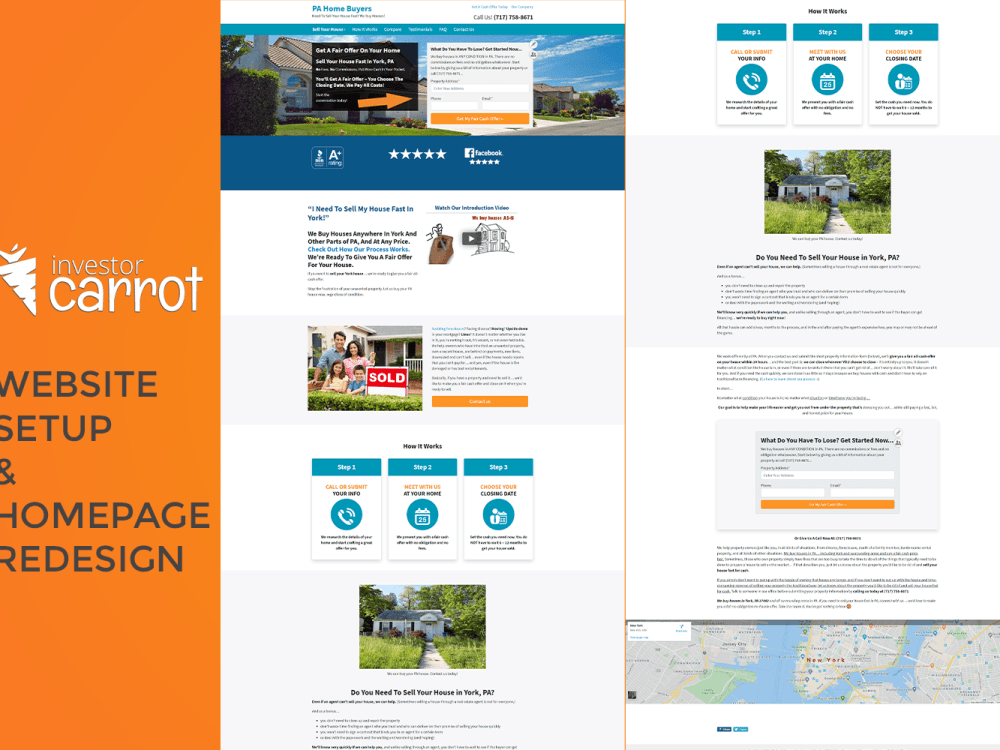Click the Facebook Share icon below the map
The image size is (1000, 750).
click(x=725, y=729)
